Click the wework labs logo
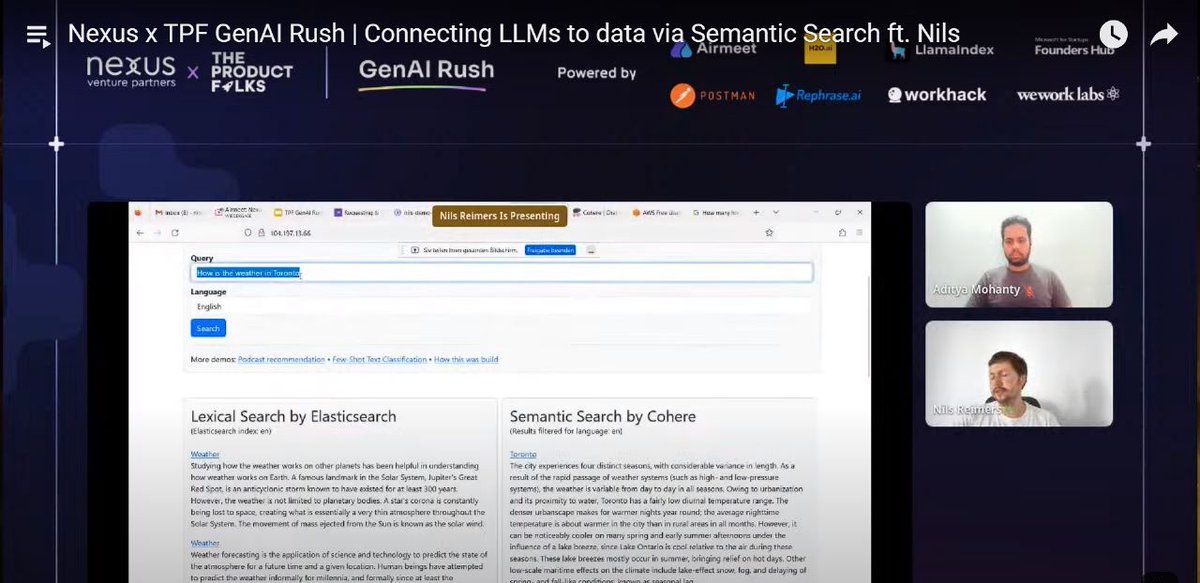1200x583 pixels. [x=1067, y=95]
